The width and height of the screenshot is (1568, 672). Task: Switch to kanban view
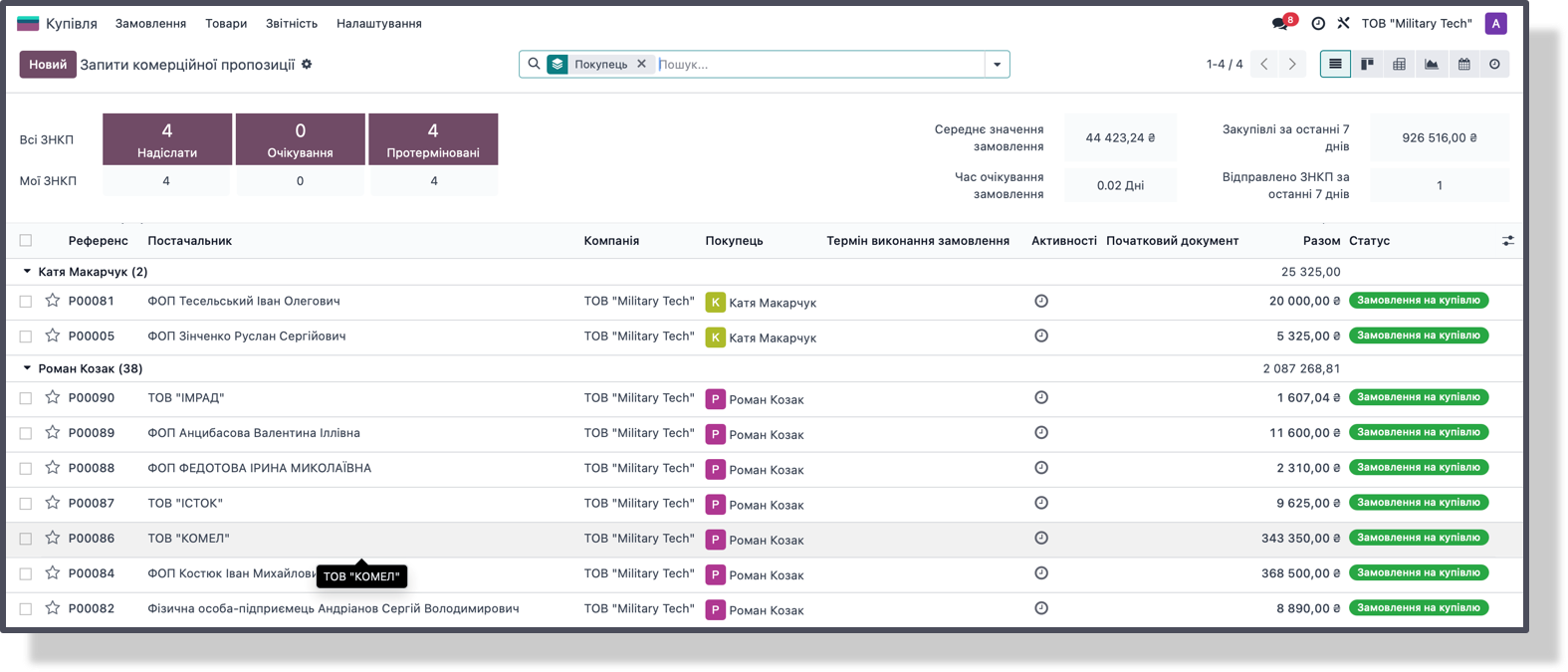click(x=1367, y=64)
